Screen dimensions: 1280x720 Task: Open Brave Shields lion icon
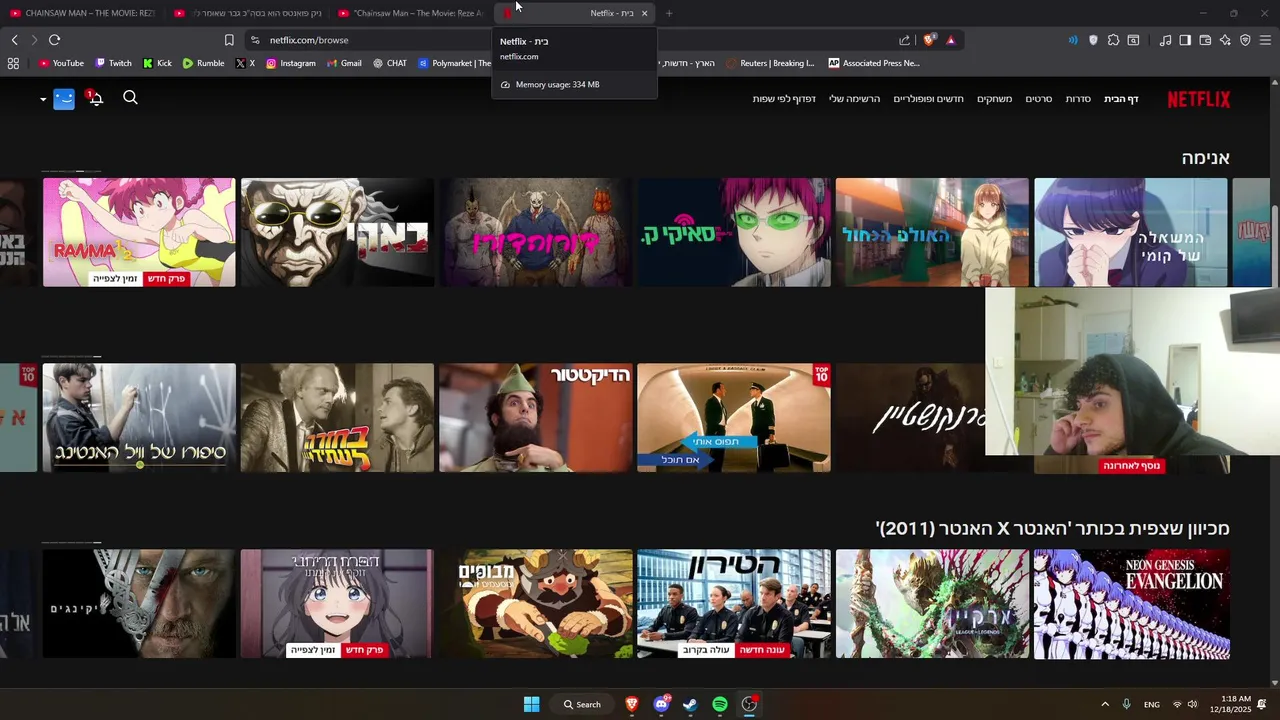coord(929,40)
